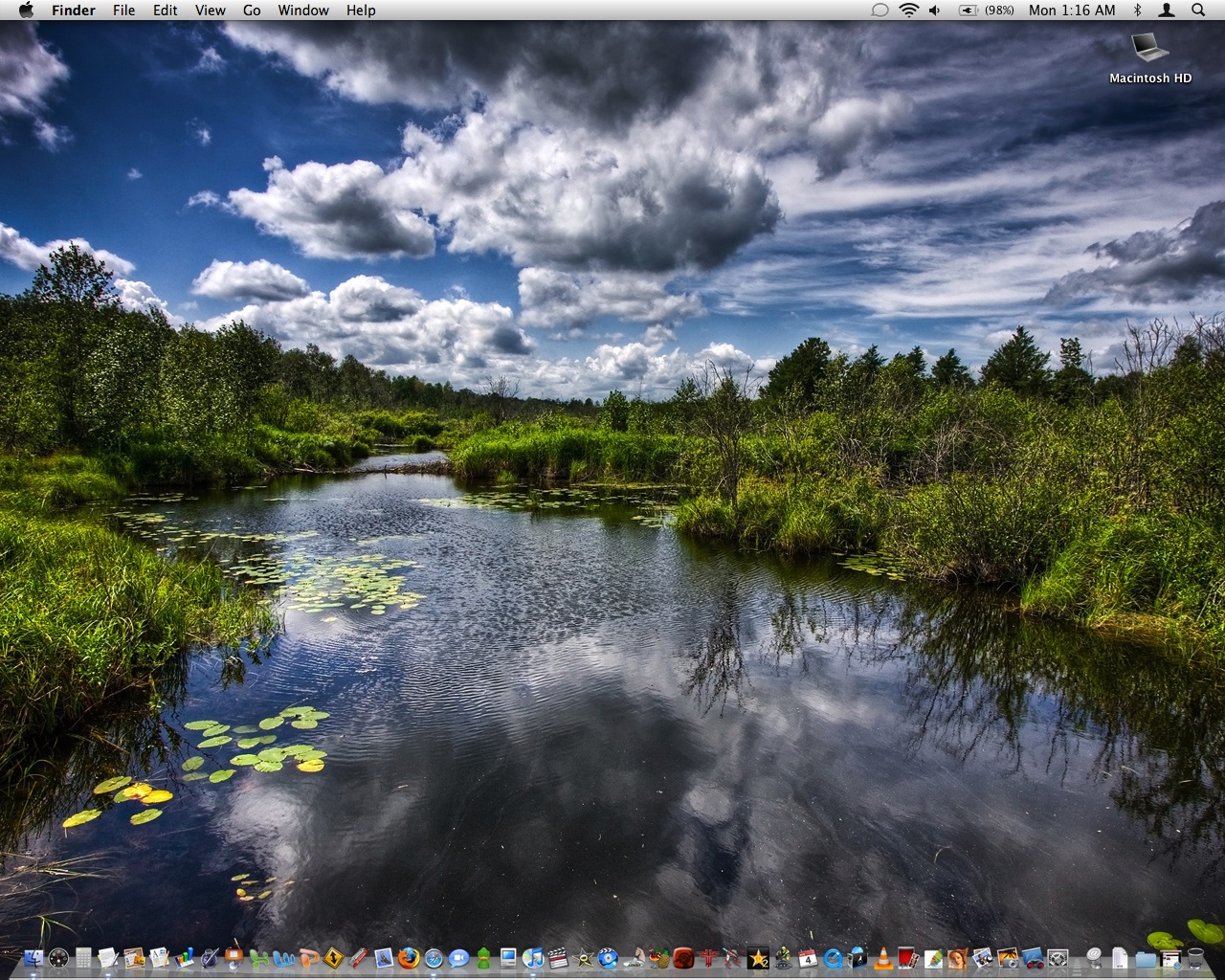Click the iChat speech bubble status icon
Screen dimensions: 1225x980
tap(880, 11)
